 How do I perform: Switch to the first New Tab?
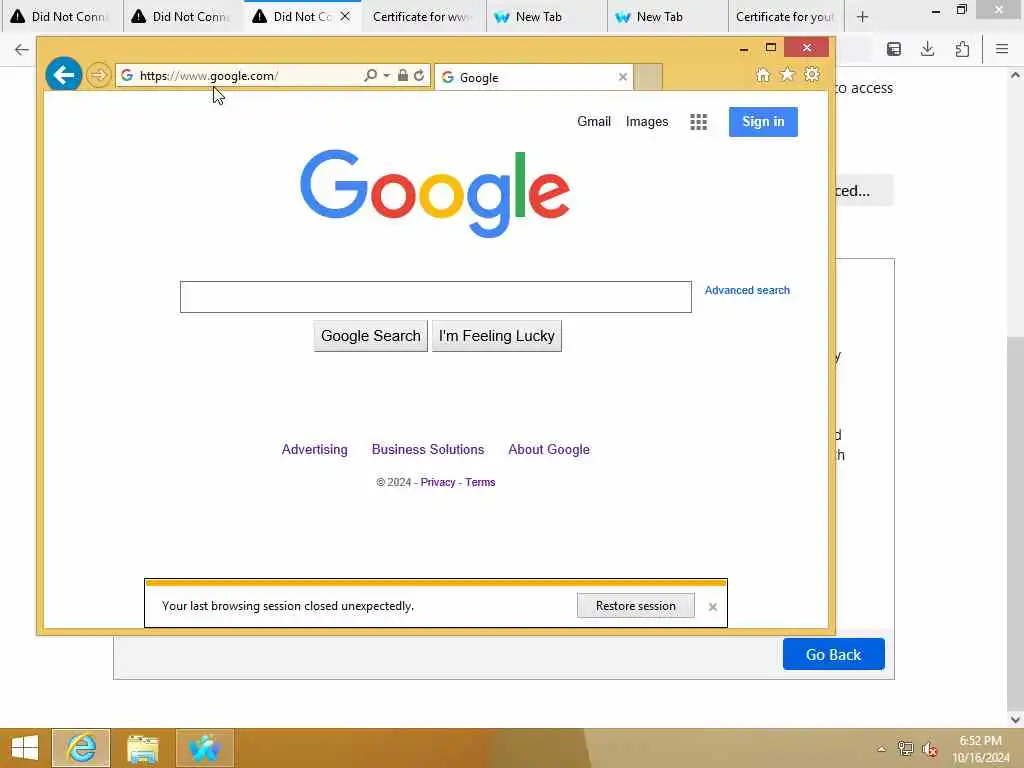[x=547, y=16]
